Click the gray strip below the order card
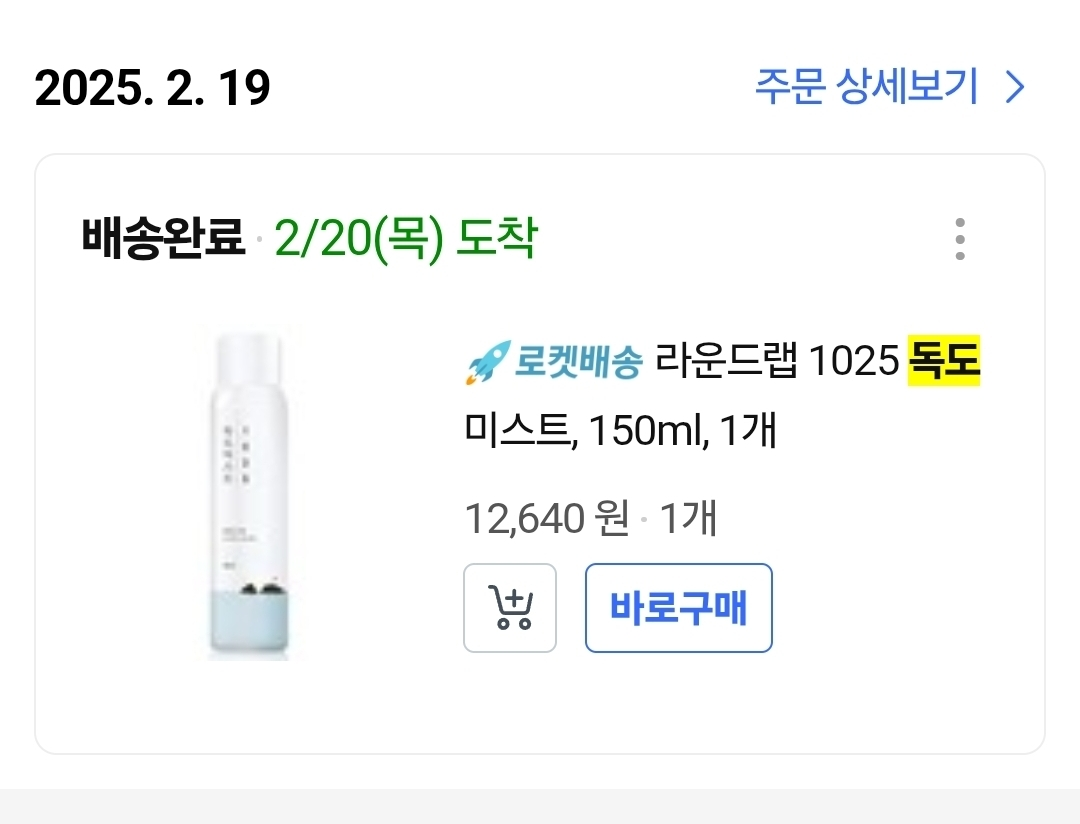Viewport: 1080px width, 824px height. point(540,806)
